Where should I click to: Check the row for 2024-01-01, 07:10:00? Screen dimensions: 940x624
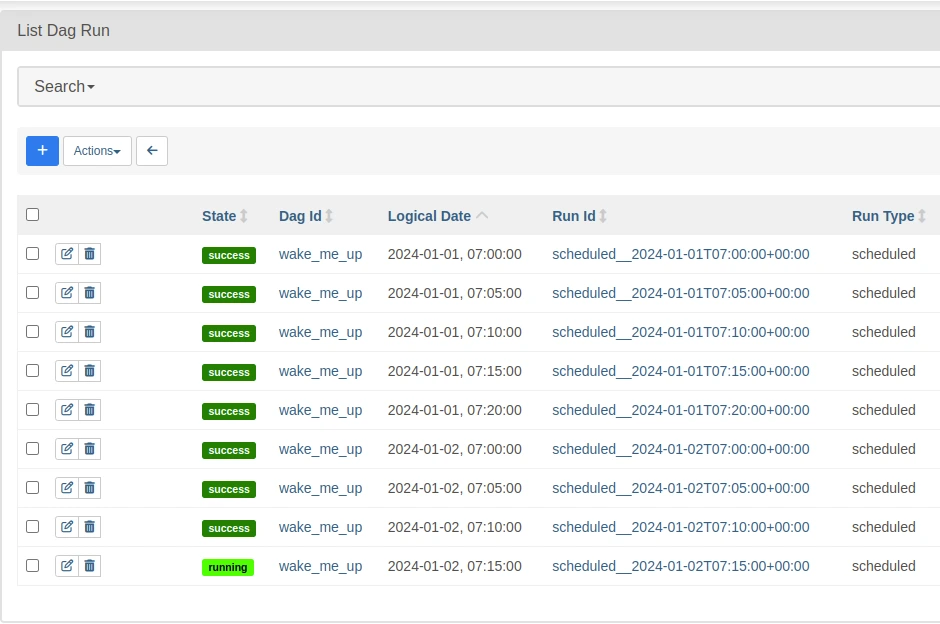32,331
